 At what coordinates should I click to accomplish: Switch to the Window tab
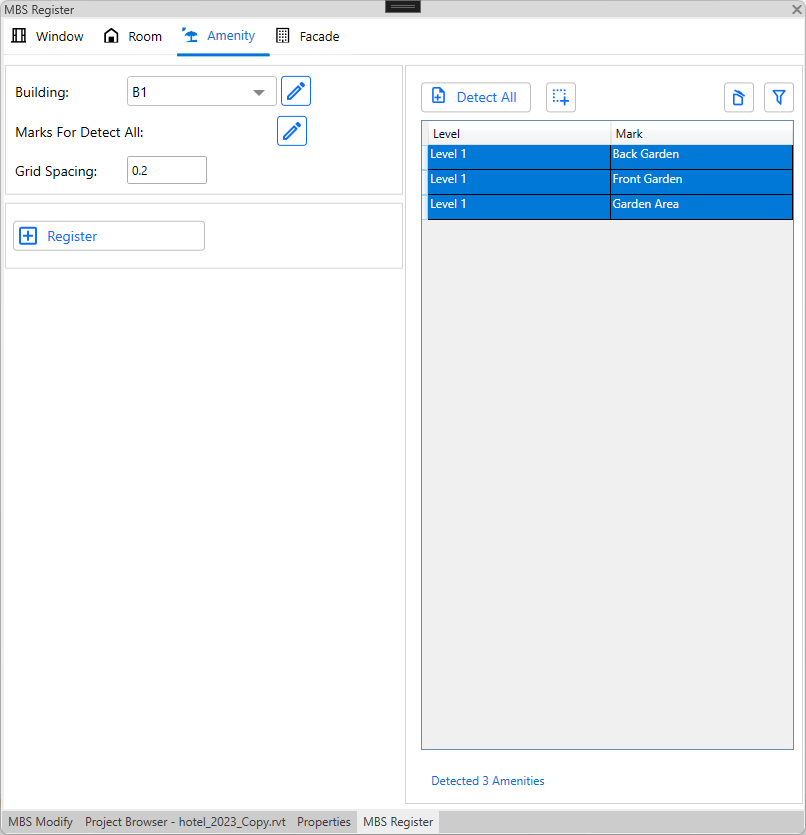pos(48,36)
